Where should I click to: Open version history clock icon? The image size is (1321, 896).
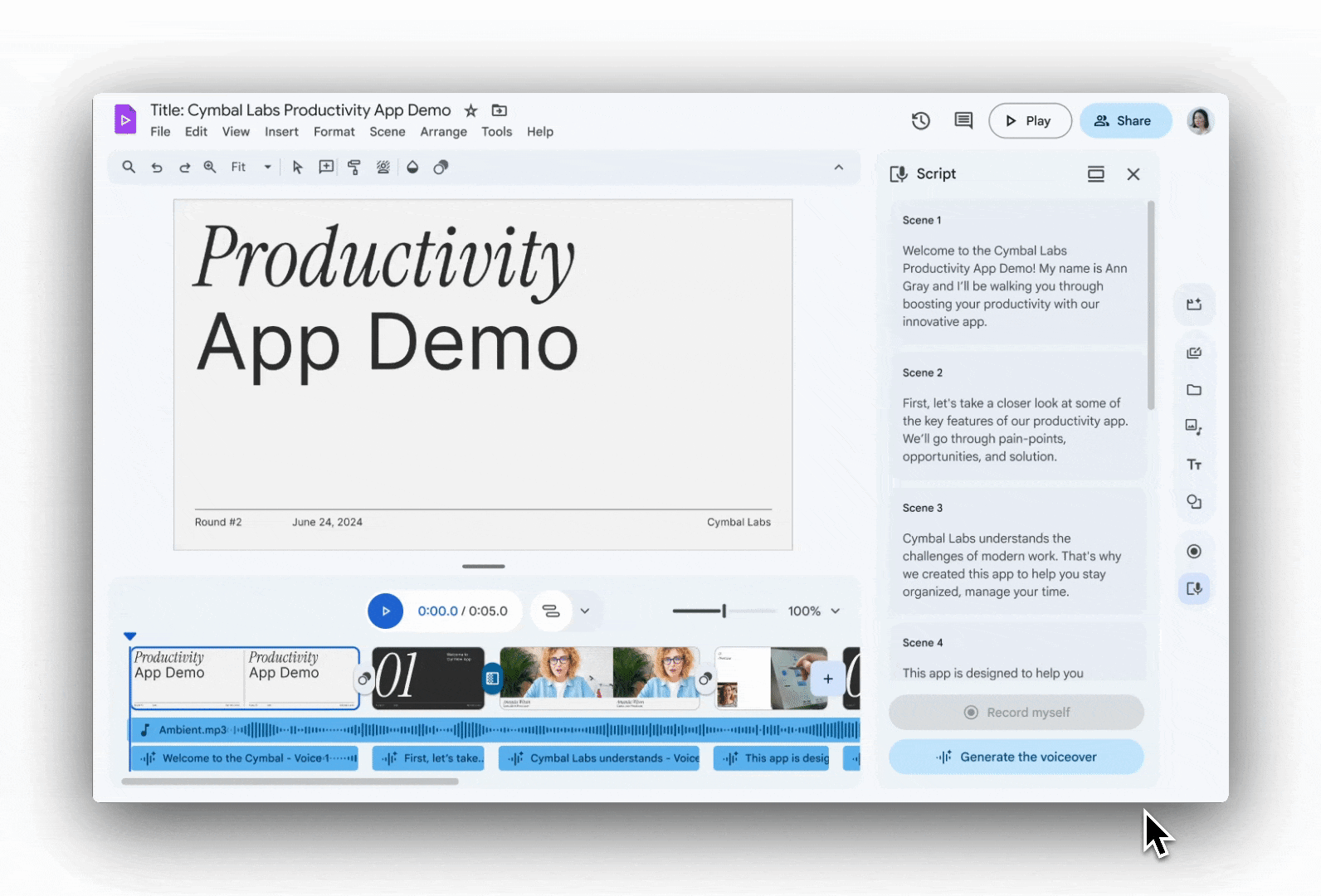tap(920, 121)
